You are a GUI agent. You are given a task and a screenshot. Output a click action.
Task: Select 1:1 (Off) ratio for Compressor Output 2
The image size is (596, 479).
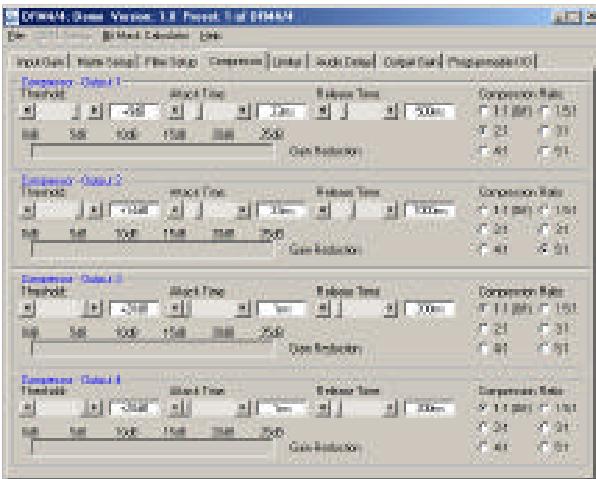484,210
